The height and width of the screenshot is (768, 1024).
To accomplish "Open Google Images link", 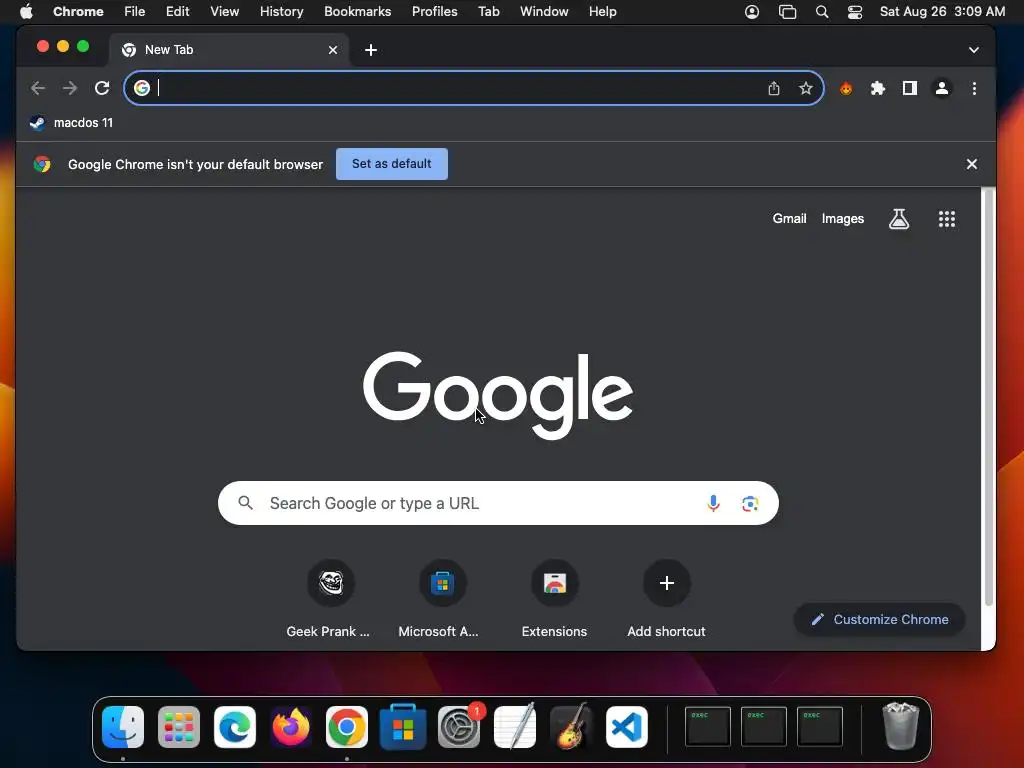I will pyautogui.click(x=842, y=219).
